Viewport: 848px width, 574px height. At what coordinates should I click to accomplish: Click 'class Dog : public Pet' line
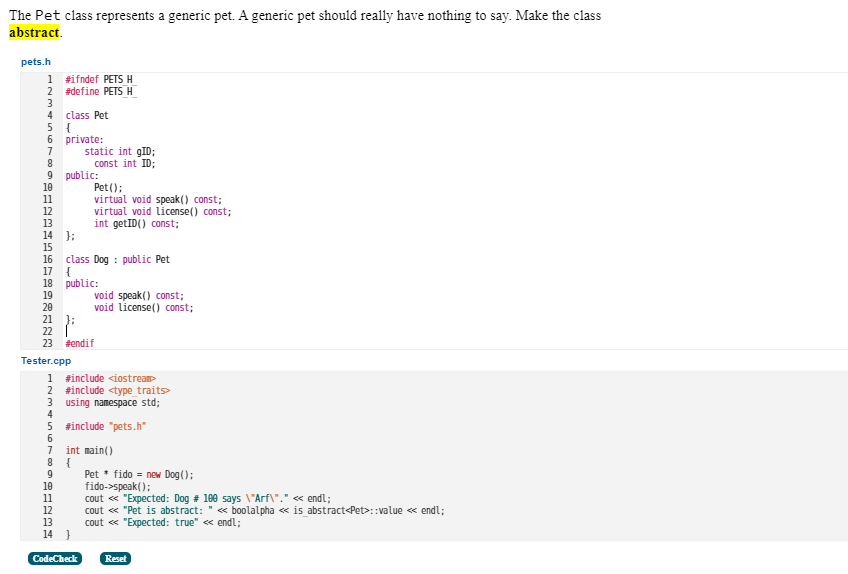(x=118, y=260)
